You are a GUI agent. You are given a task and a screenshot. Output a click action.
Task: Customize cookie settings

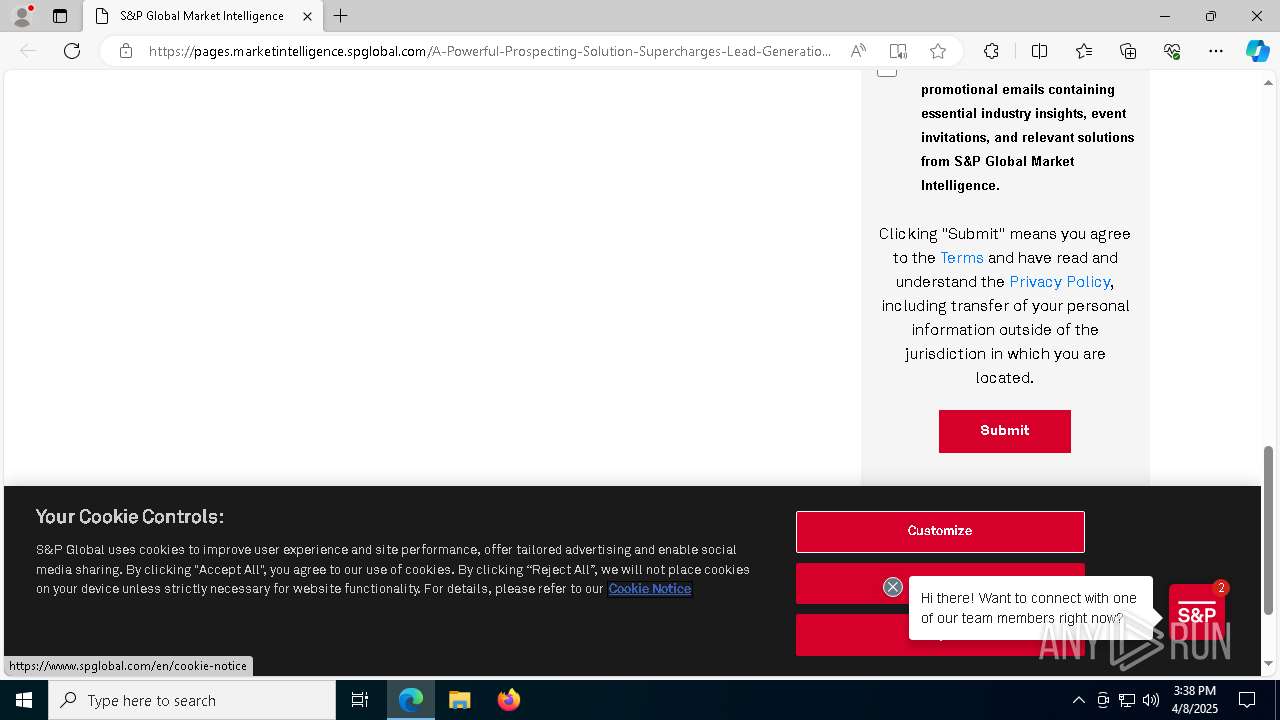click(x=940, y=531)
